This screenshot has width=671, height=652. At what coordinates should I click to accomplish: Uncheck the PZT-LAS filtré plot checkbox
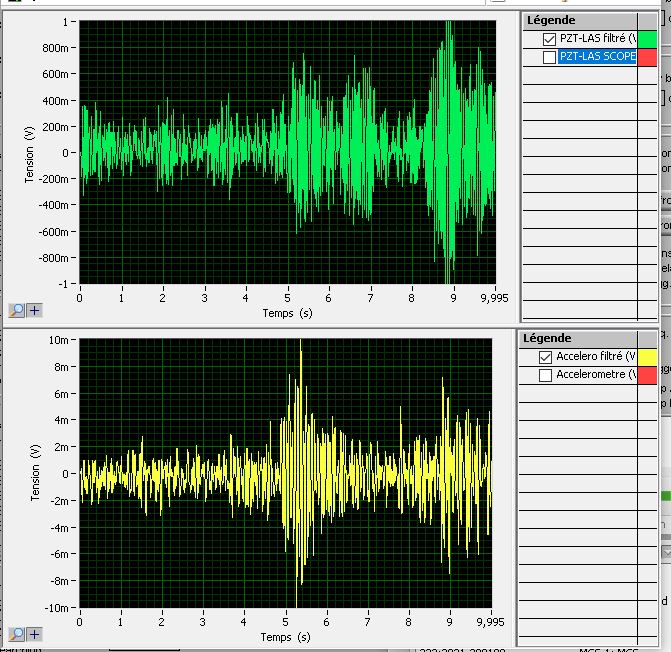click(548, 38)
